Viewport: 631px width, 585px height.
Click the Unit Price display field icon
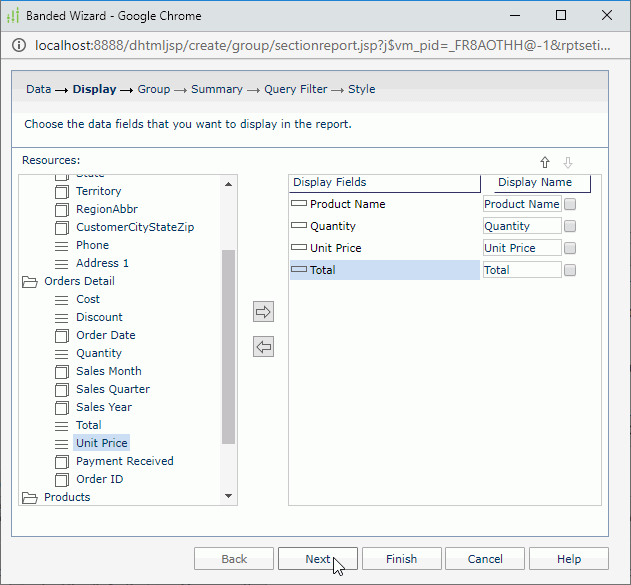coord(299,247)
